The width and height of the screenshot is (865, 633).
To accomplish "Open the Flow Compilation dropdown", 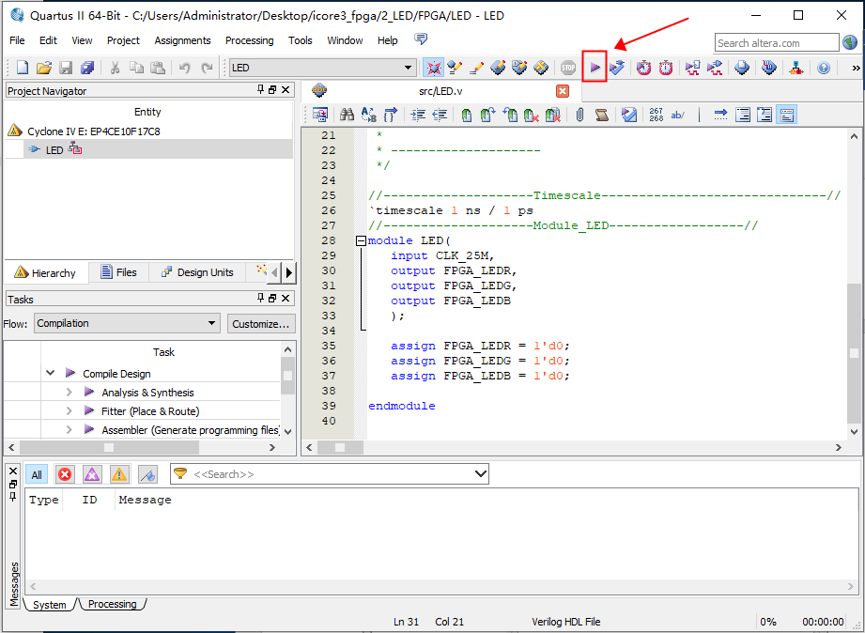I will pyautogui.click(x=127, y=323).
